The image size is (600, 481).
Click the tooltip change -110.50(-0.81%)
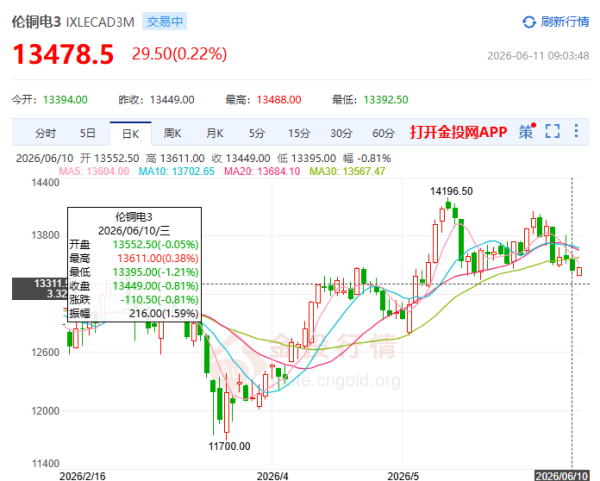(160, 300)
